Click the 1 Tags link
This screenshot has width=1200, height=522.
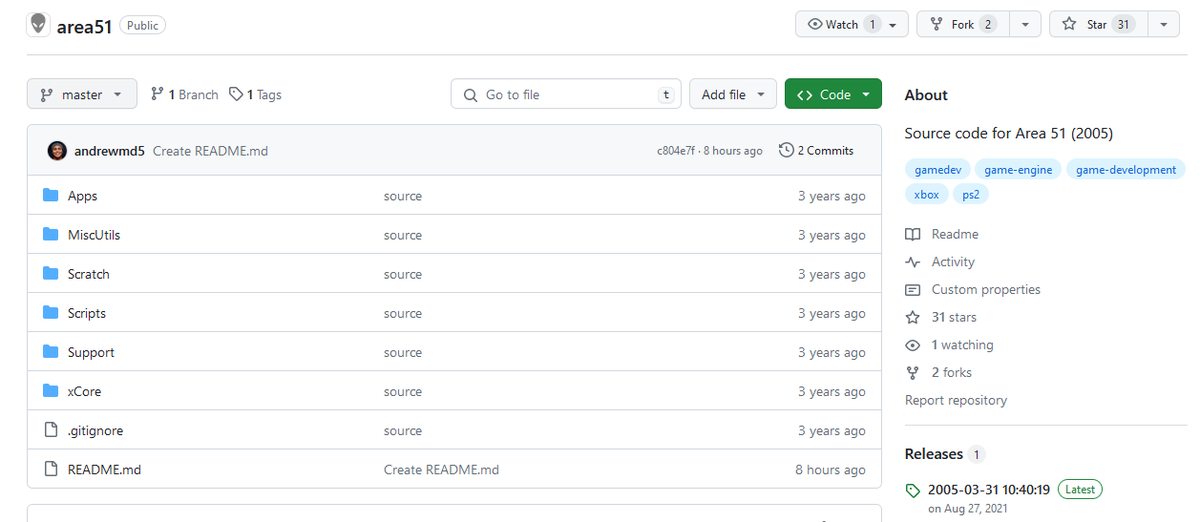[x=255, y=94]
